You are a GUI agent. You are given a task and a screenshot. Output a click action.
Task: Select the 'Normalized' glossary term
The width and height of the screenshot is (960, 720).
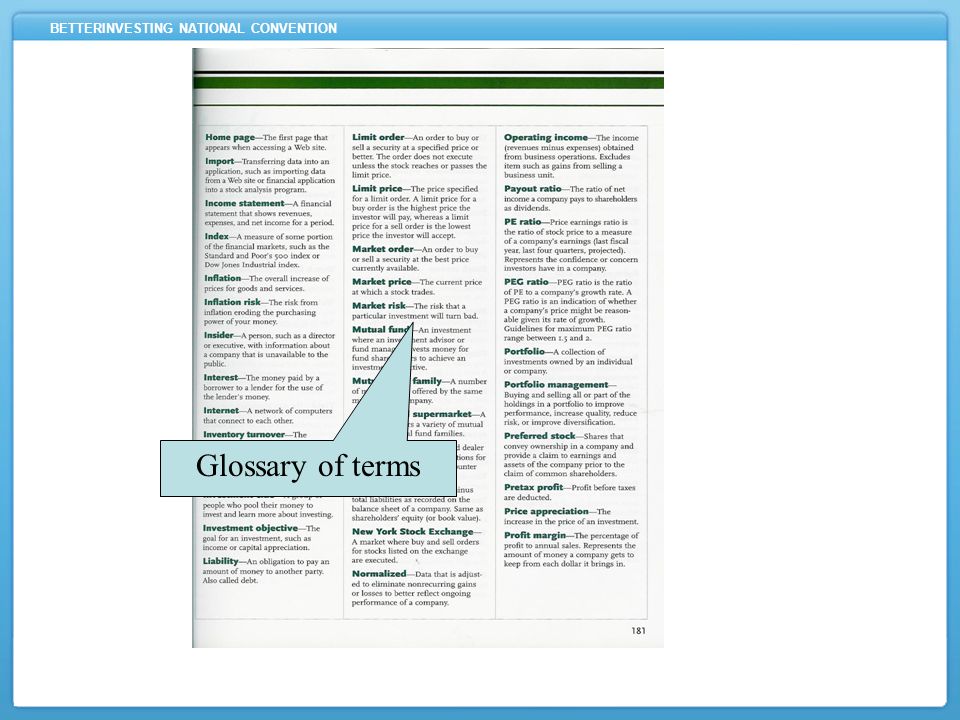coord(379,574)
